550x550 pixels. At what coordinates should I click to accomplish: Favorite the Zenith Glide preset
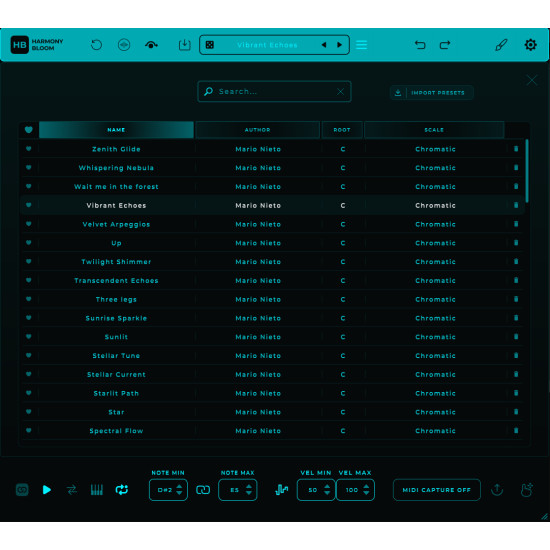point(29,149)
